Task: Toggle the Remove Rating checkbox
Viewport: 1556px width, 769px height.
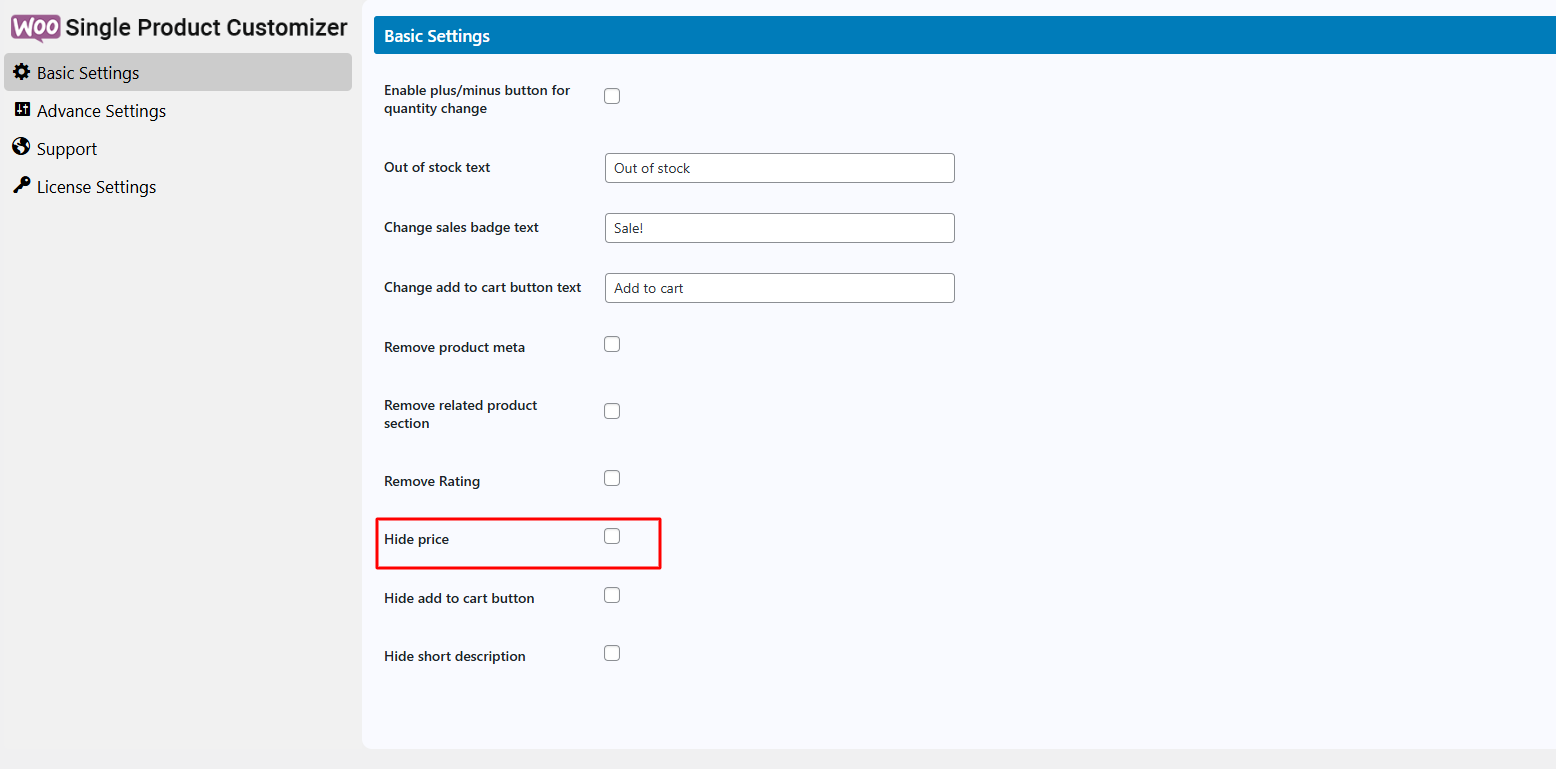Action: pos(612,478)
